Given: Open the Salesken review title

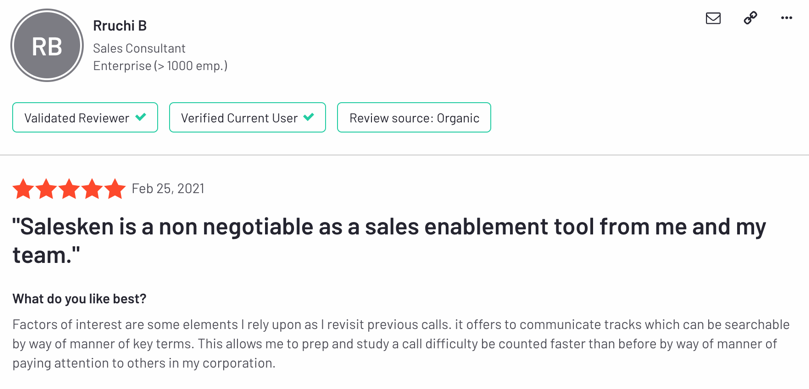Looking at the screenshot, I should [389, 240].
